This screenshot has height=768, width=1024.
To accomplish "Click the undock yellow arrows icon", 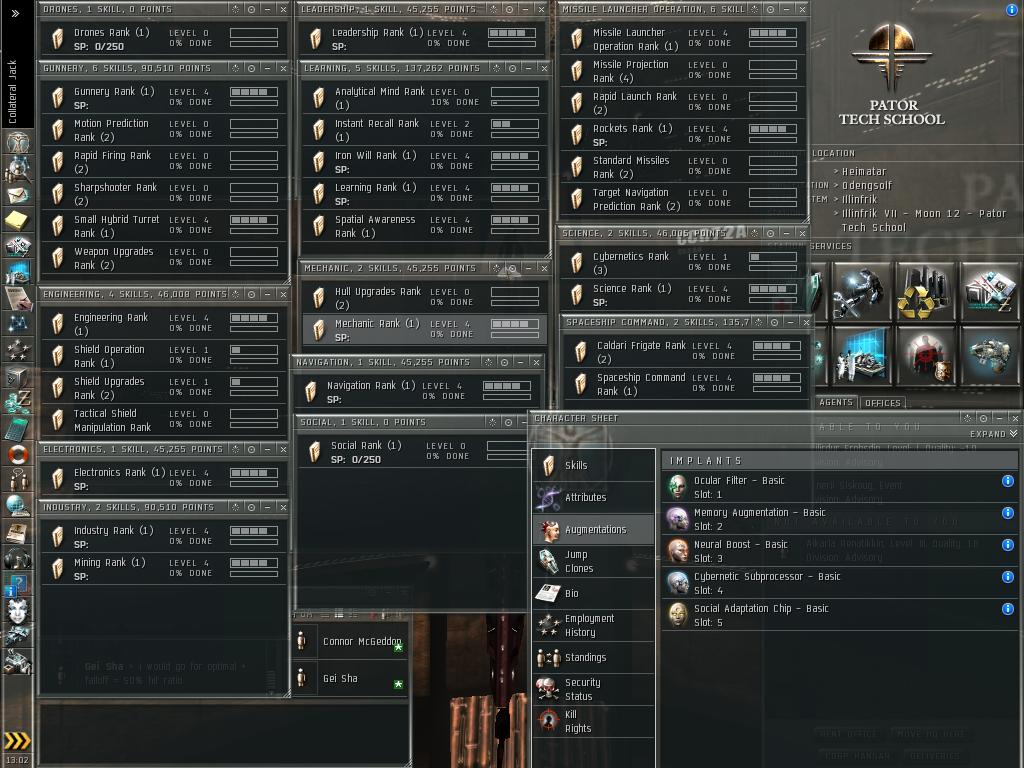I will click(x=17, y=740).
